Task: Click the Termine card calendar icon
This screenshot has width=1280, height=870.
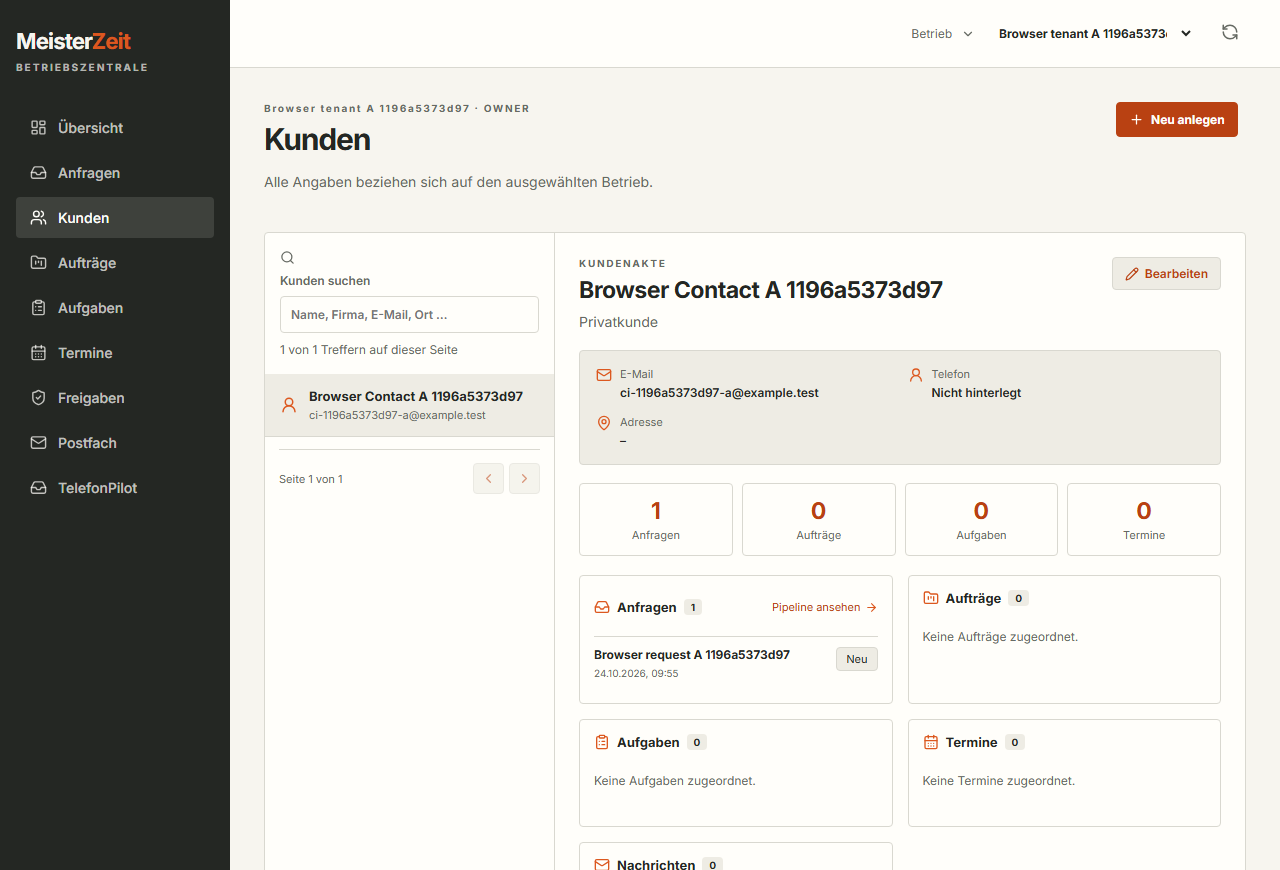Action: [930, 742]
